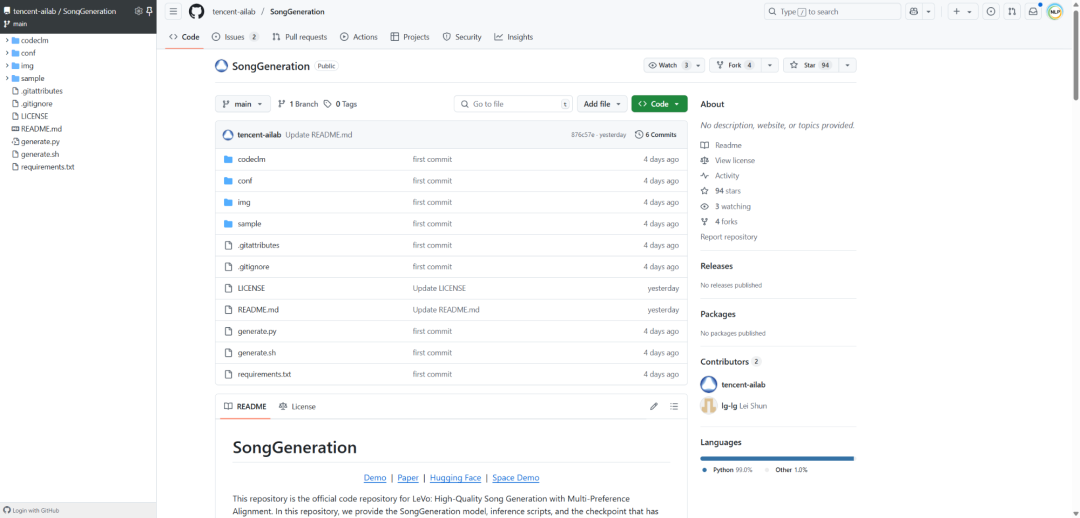Open the sample folder icon in file list
This screenshot has height=518, width=1080.
pyautogui.click(x=229, y=224)
